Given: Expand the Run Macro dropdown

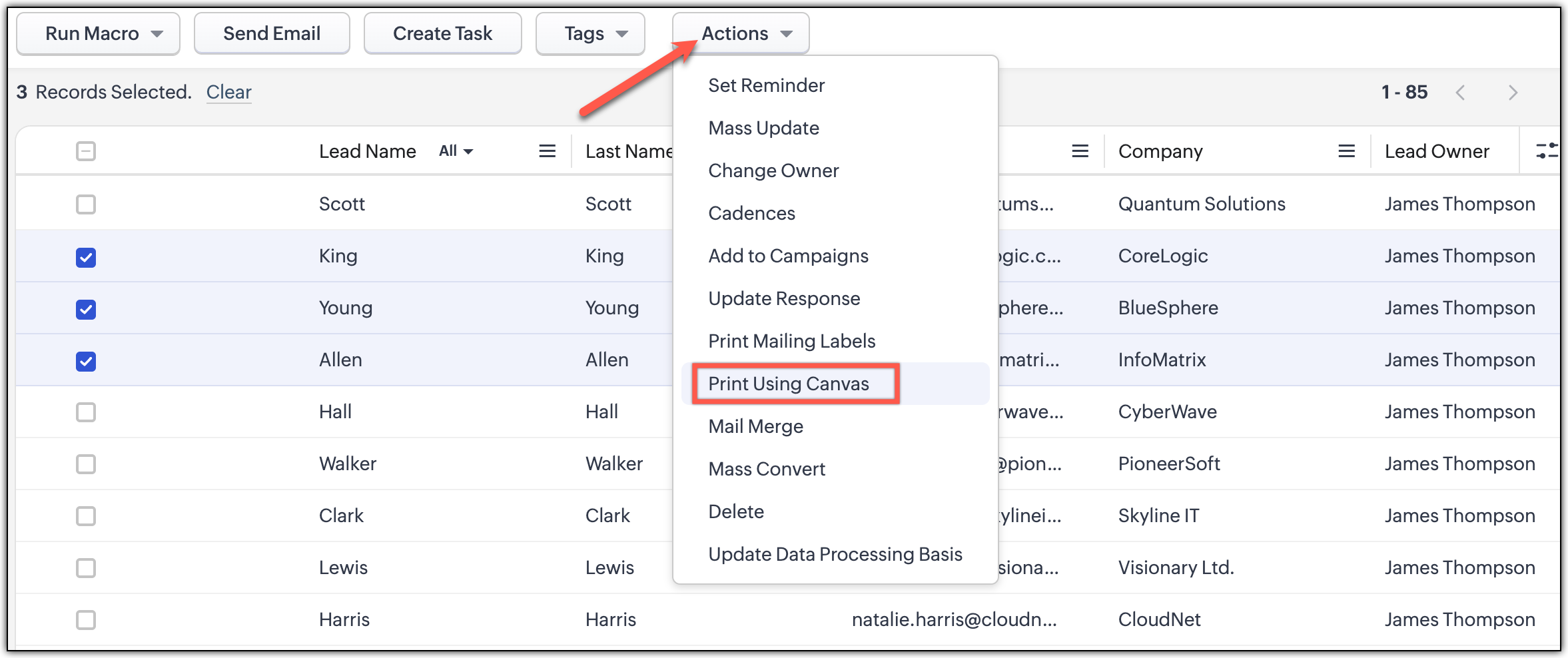Looking at the screenshot, I should tap(98, 33).
